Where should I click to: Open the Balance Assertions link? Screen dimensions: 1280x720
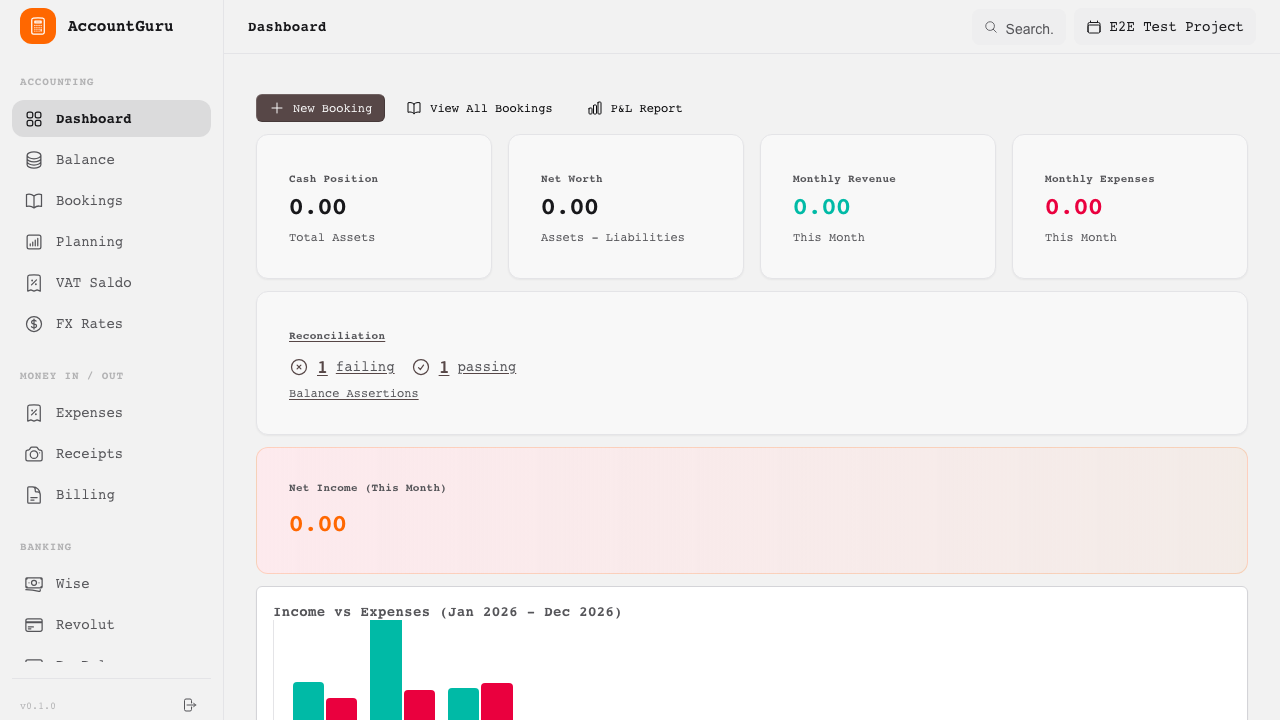point(353,393)
